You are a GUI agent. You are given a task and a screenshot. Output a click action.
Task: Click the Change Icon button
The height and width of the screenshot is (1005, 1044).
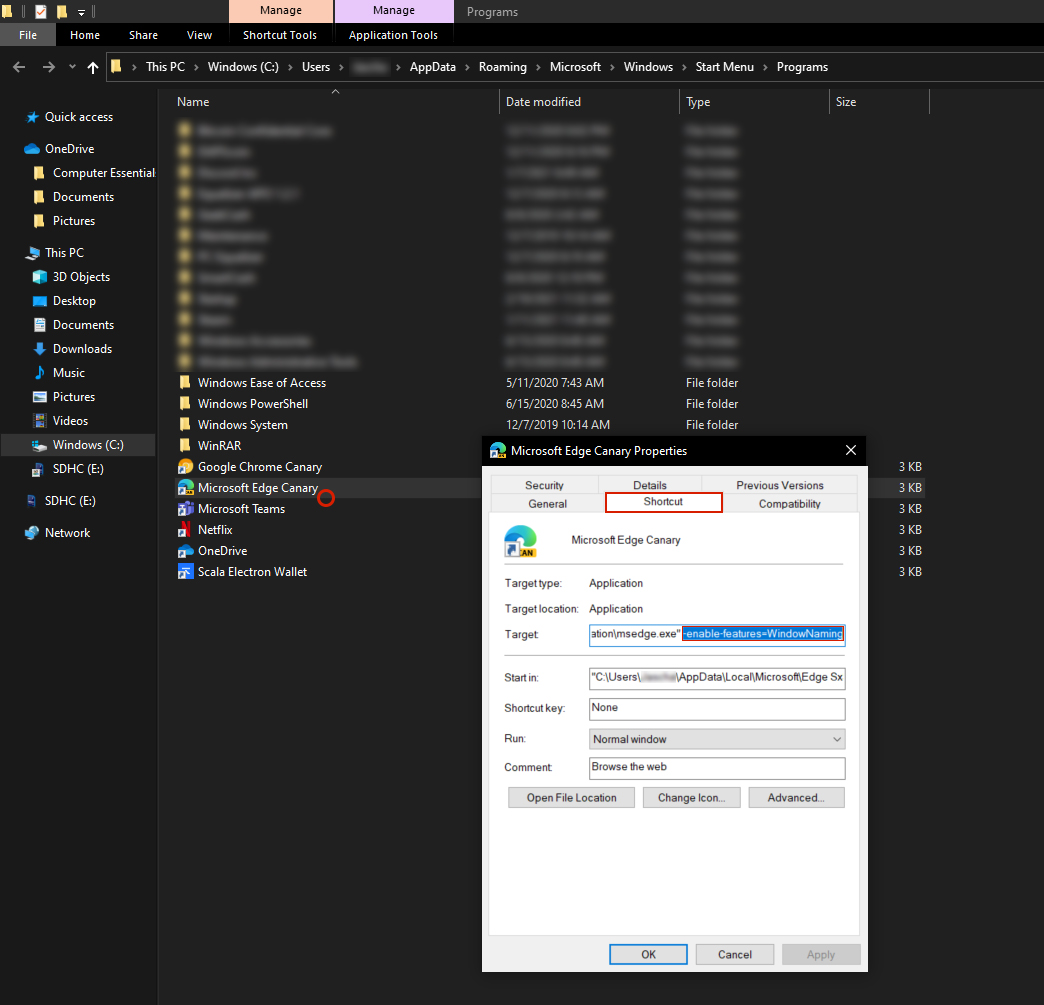(691, 798)
